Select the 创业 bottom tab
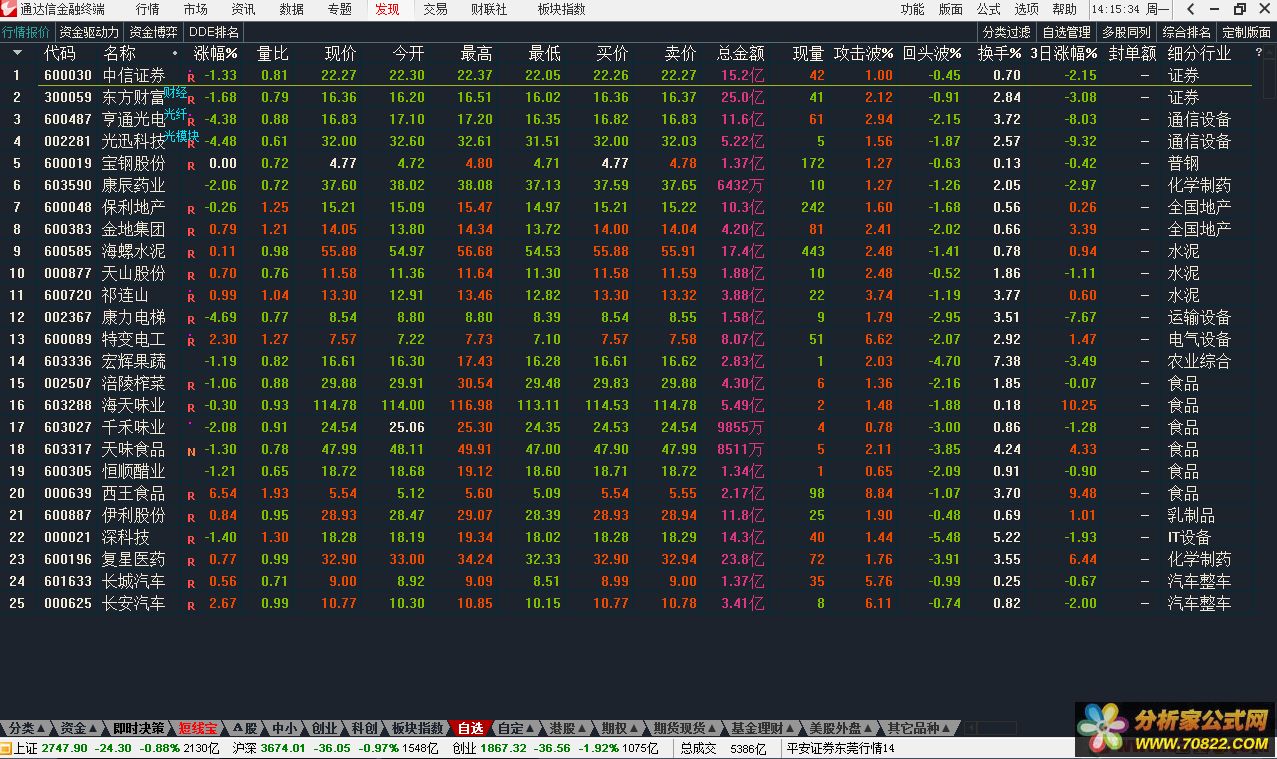The height and width of the screenshot is (759, 1277). click(325, 728)
